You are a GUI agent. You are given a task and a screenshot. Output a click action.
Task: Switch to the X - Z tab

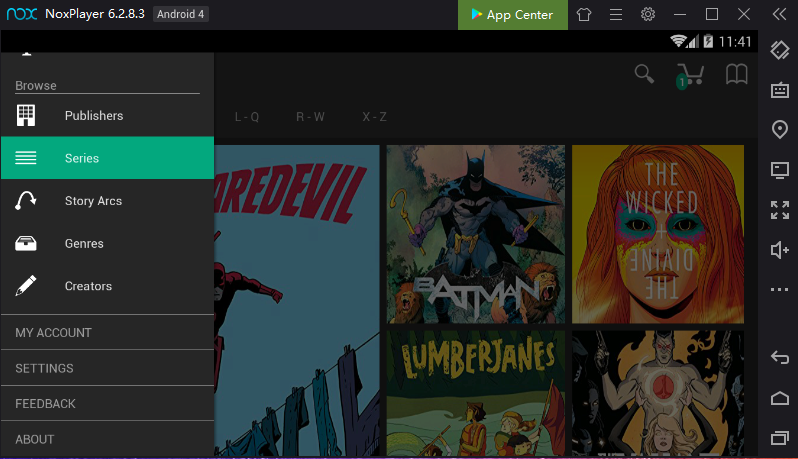pos(375,117)
